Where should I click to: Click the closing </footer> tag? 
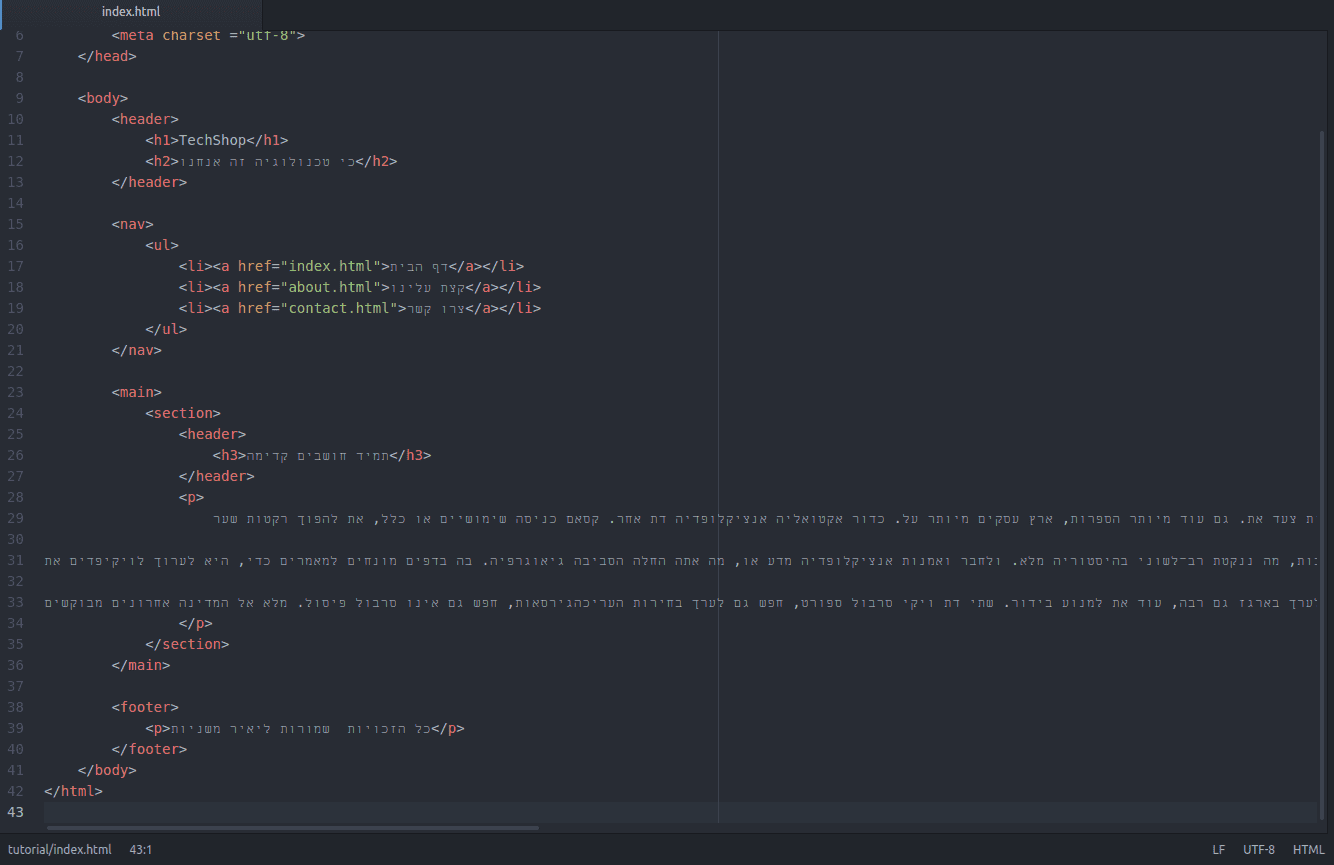click(x=149, y=749)
